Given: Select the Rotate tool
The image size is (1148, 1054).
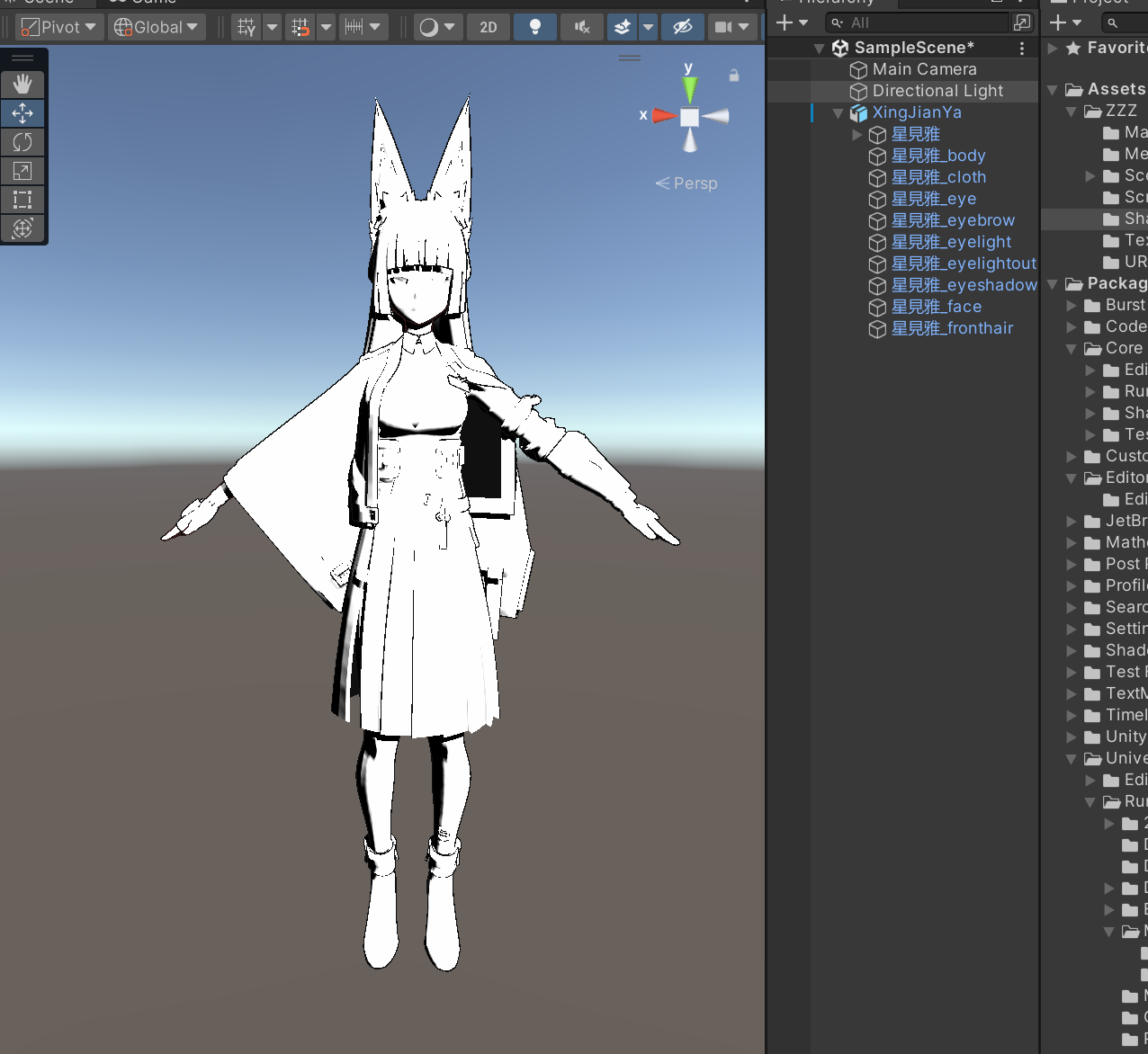Looking at the screenshot, I should pyautogui.click(x=22, y=142).
